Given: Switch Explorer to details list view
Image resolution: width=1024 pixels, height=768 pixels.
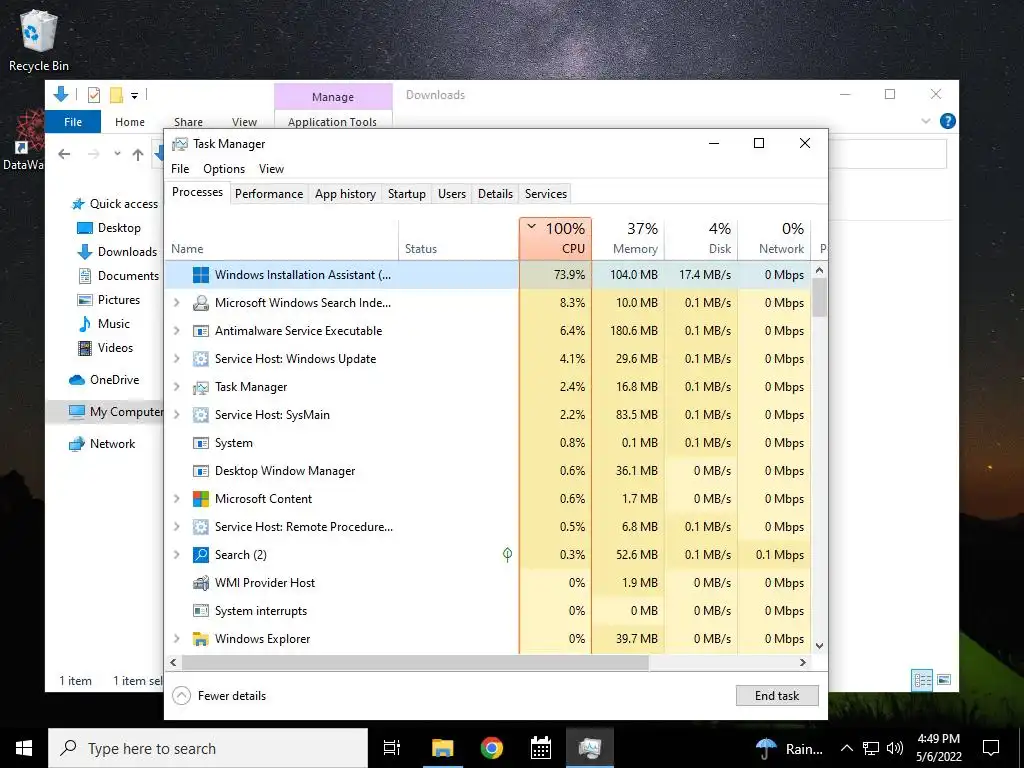Looking at the screenshot, I should pyautogui.click(x=923, y=680).
